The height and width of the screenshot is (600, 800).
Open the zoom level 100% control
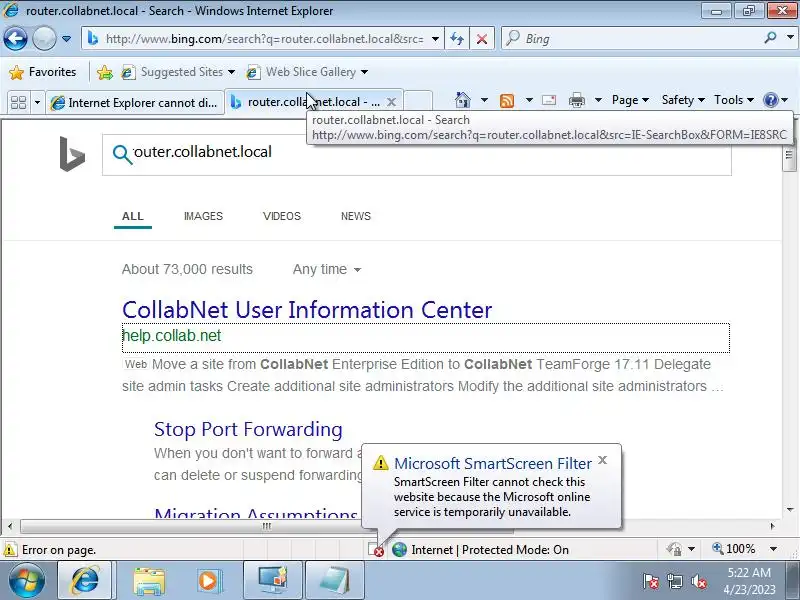pyautogui.click(x=734, y=549)
